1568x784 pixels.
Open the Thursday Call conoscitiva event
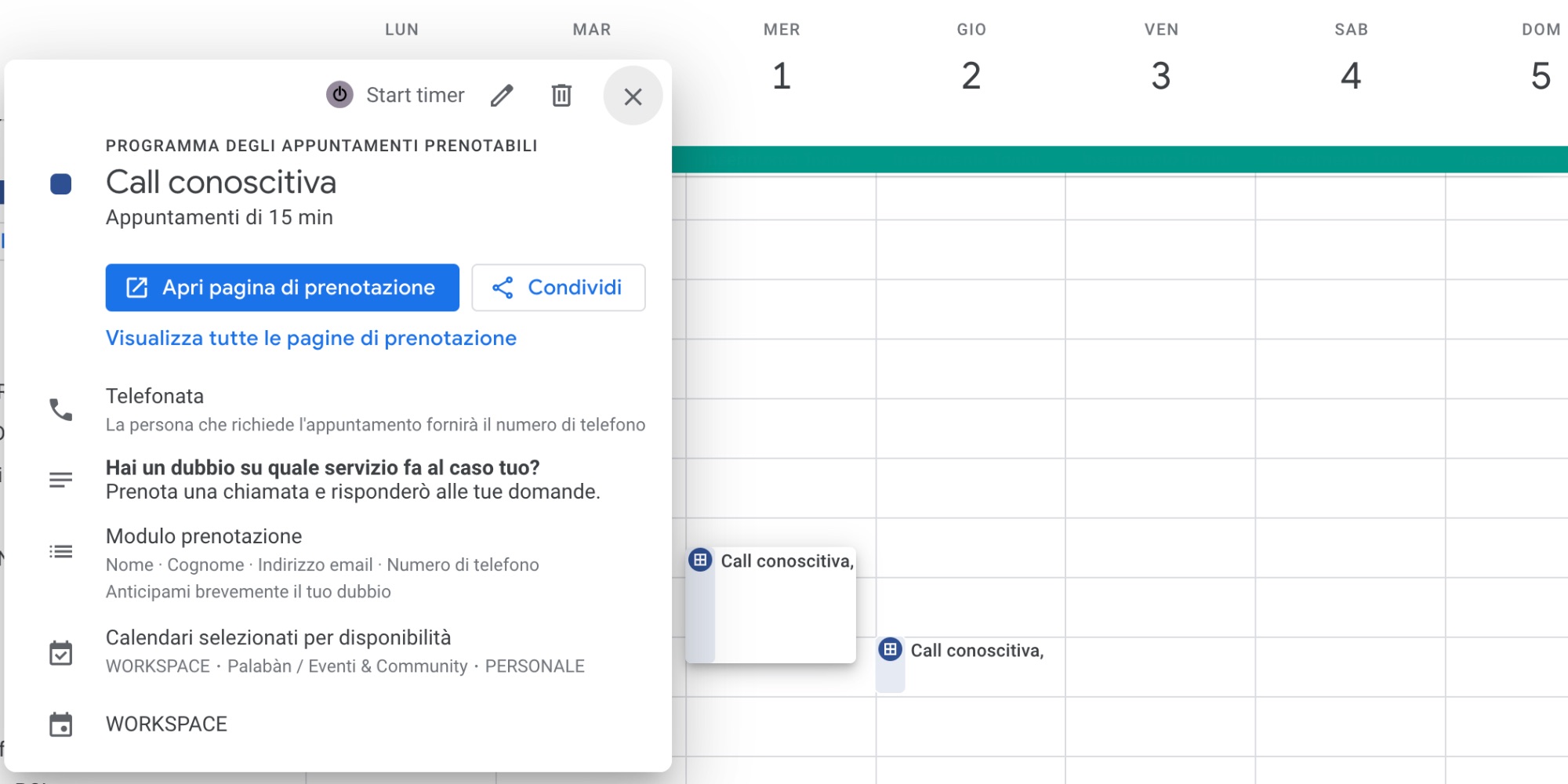976,651
